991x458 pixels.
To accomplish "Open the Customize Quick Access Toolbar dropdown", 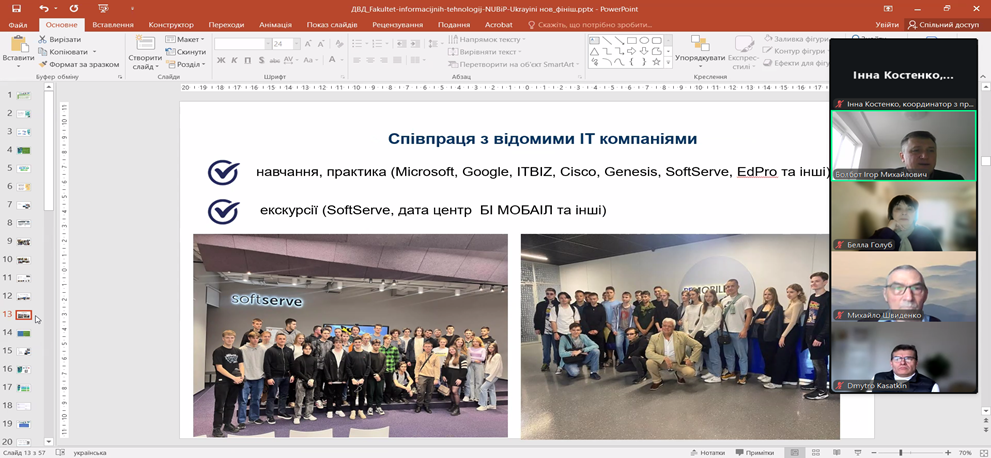I will click(133, 9).
